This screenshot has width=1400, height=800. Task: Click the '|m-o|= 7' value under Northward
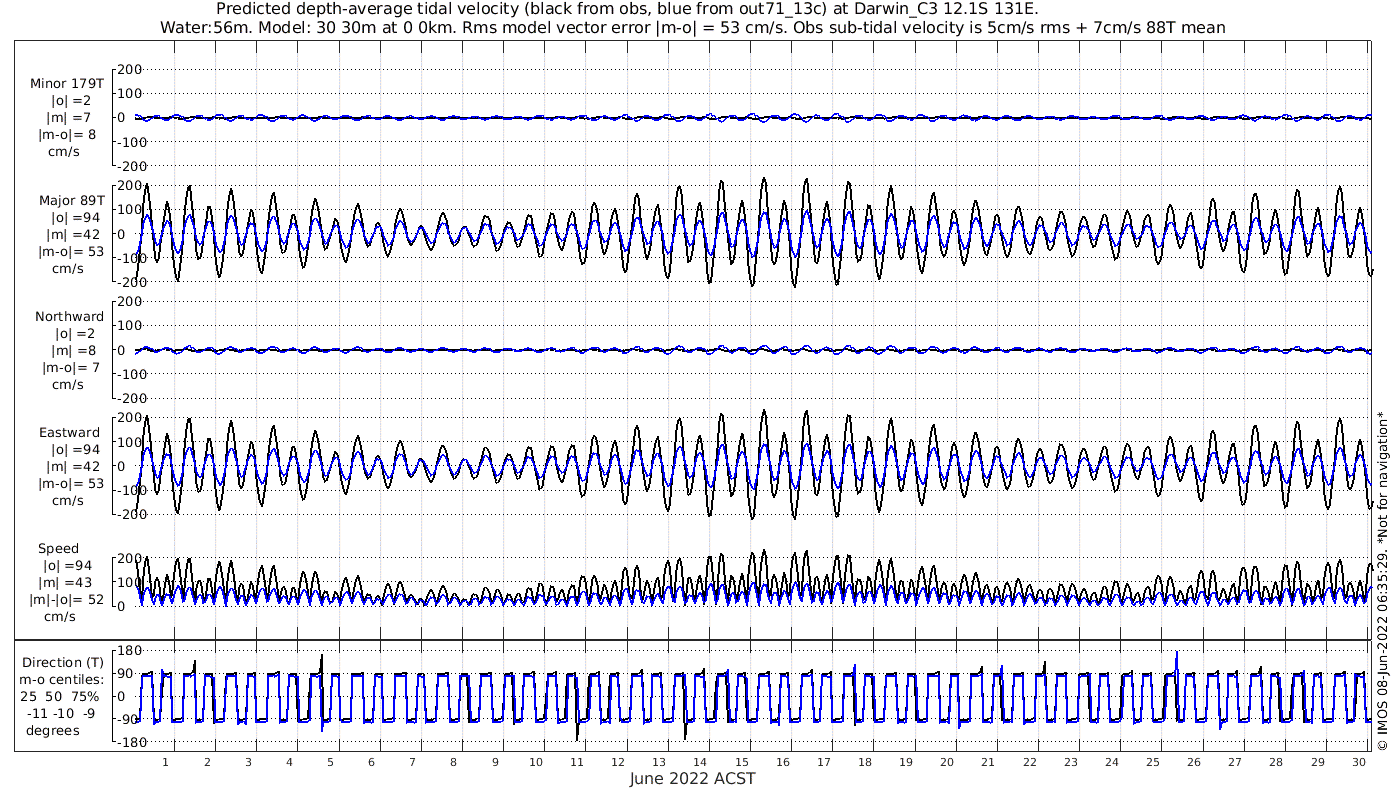[69, 368]
